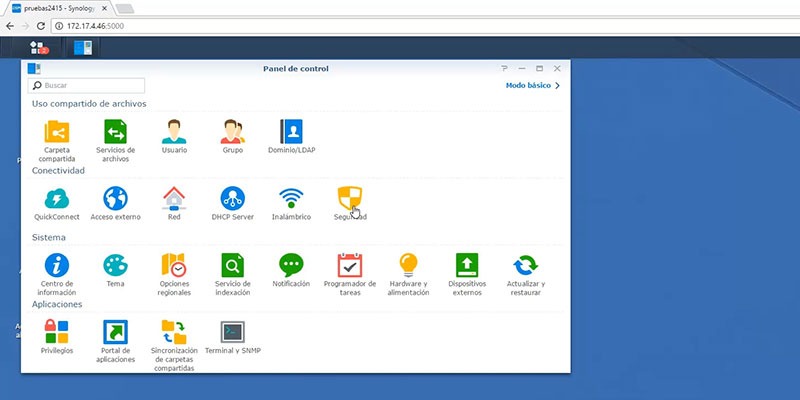Open Dominio/LDAP settings
800x400 pixels.
pos(291,136)
